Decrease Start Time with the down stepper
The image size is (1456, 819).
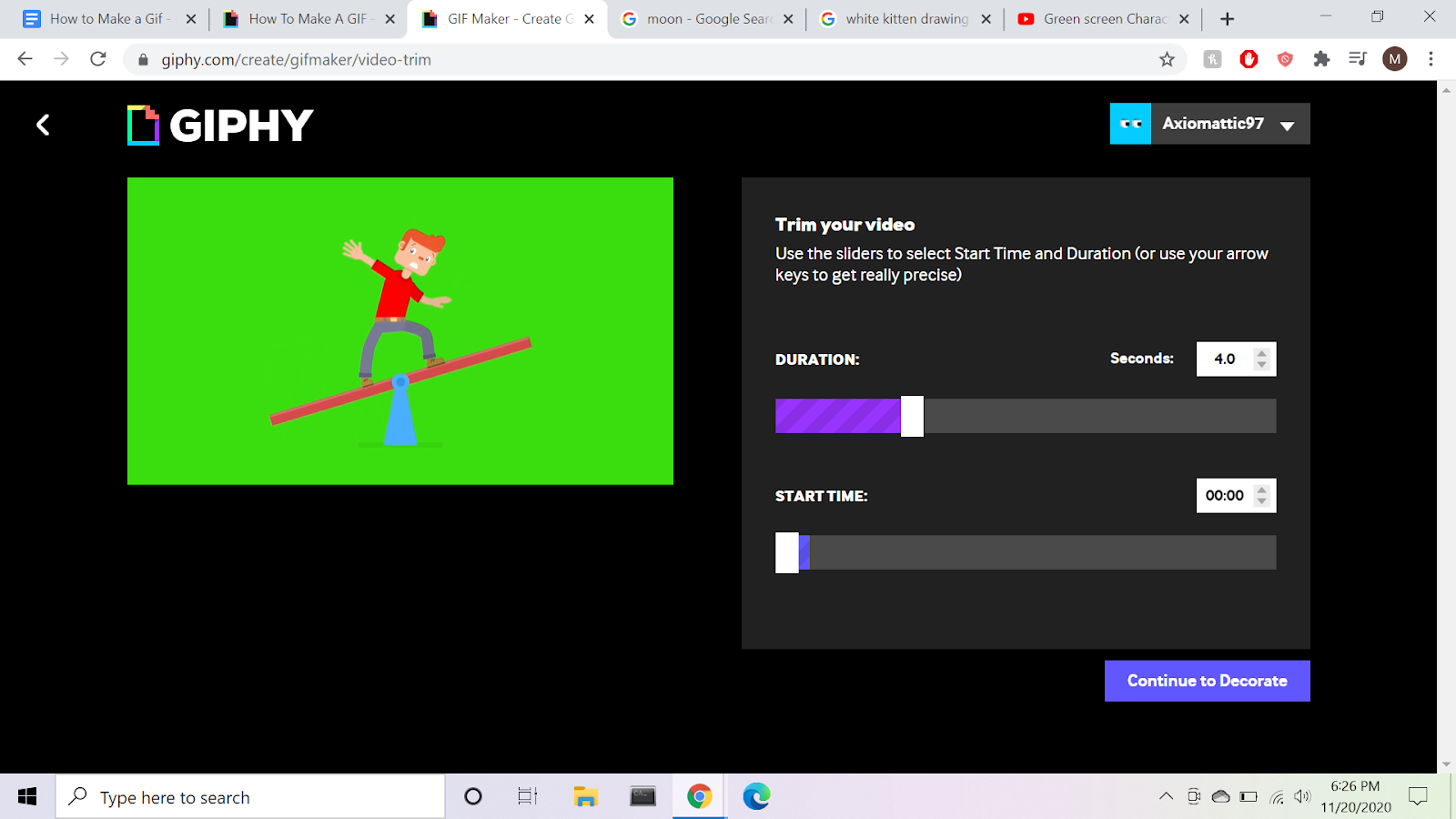coord(1261,501)
